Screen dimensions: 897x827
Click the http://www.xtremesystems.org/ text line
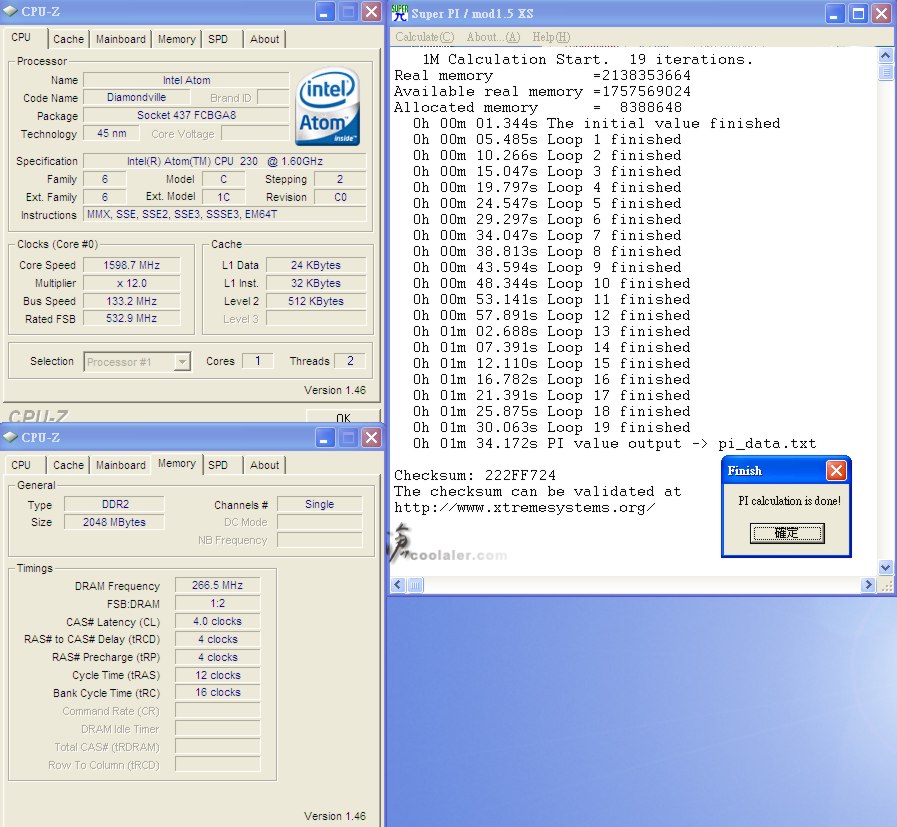[x=525, y=508]
